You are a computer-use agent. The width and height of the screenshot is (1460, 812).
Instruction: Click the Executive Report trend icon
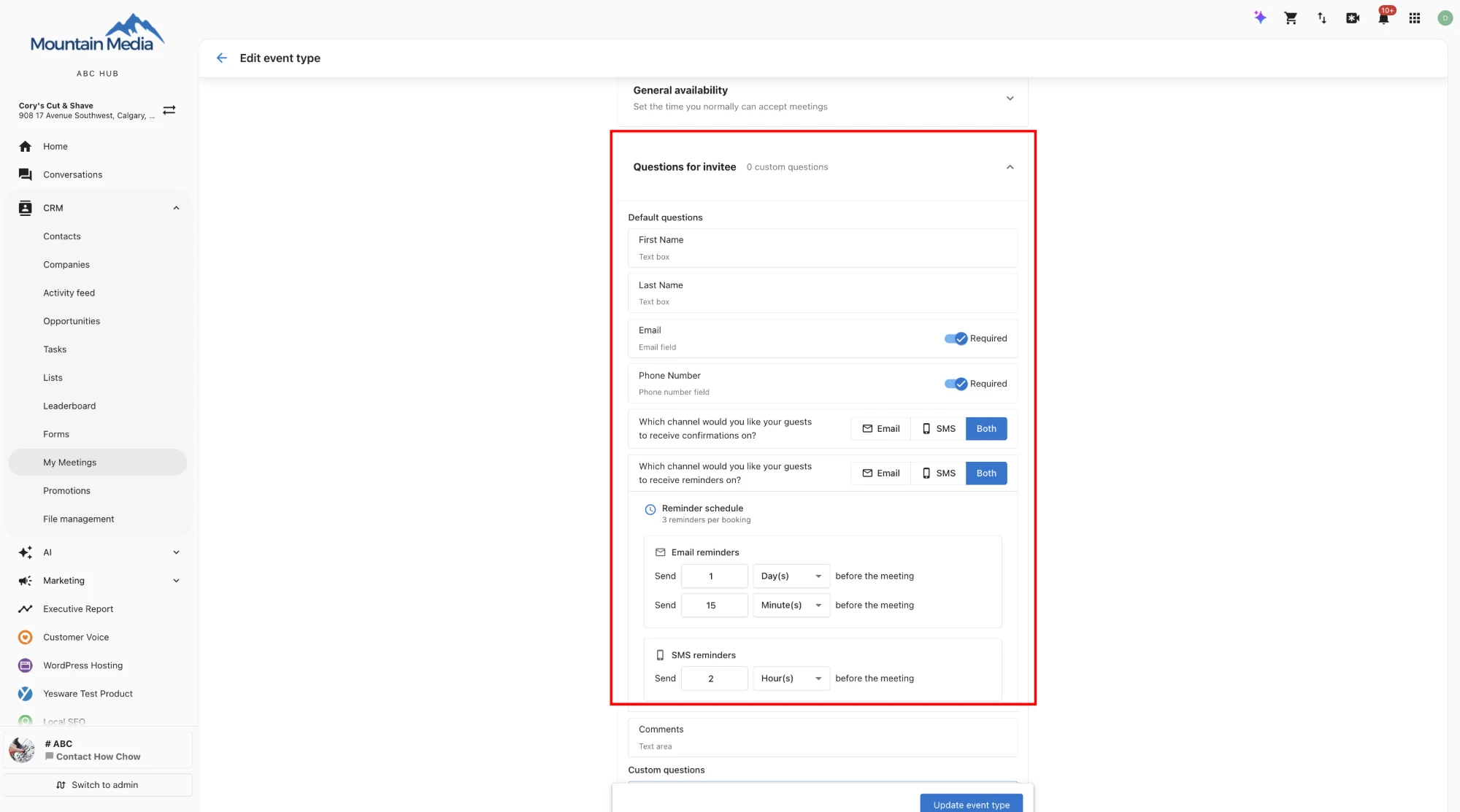(26, 609)
